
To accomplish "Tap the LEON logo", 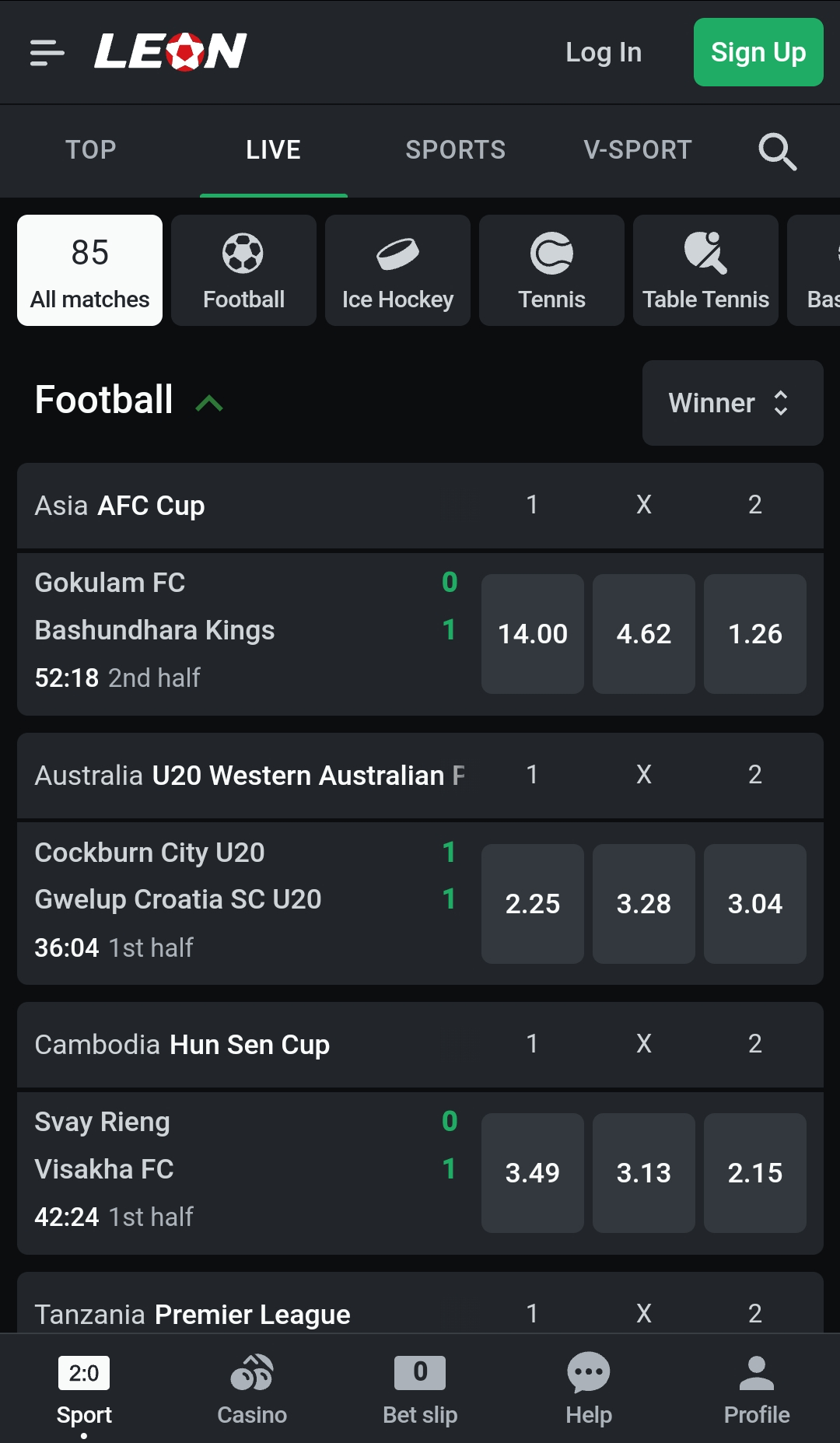I will 170,51.
